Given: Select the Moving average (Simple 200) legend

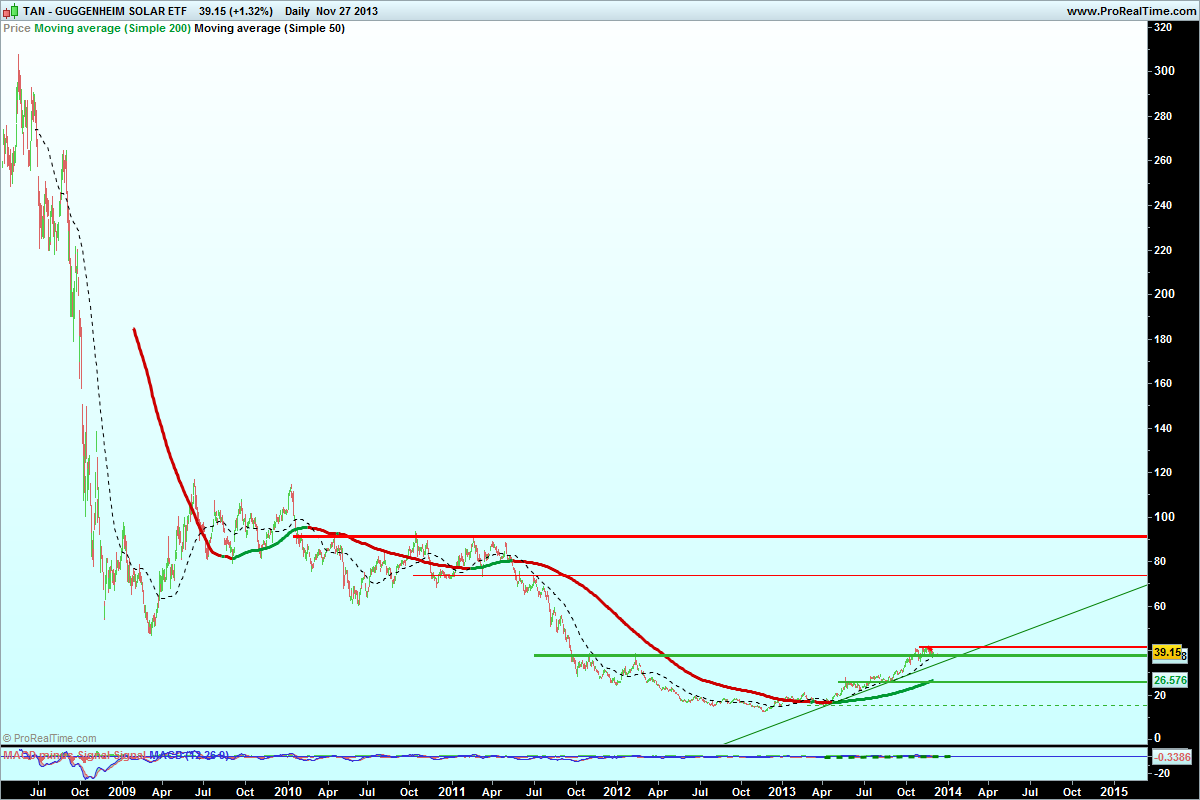Looking at the screenshot, I should (x=112, y=29).
